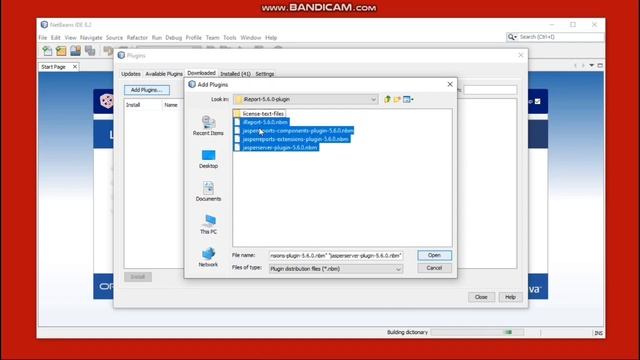Image resolution: width=640 pixels, height=360 pixels.
Task: Click the Plugins window search field
Action: [490, 90]
